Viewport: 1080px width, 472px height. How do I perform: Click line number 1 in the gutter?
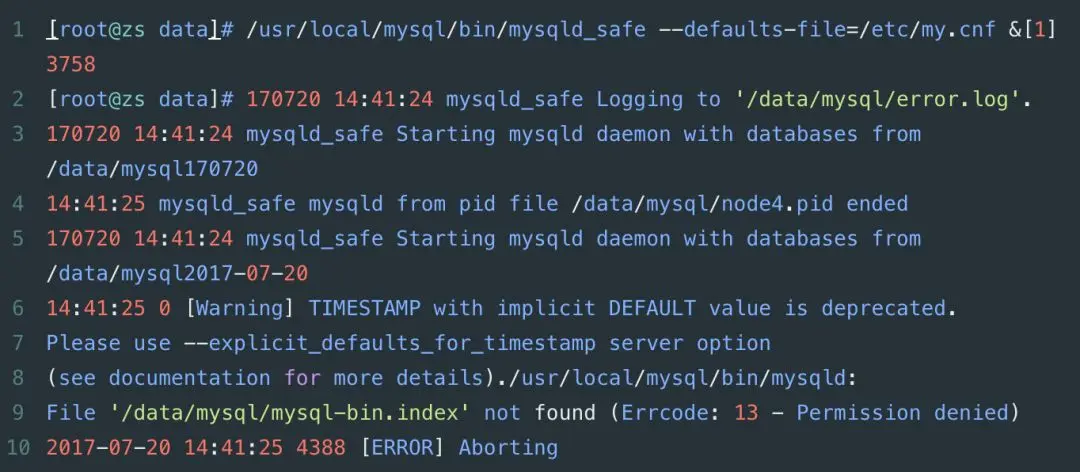point(19,30)
